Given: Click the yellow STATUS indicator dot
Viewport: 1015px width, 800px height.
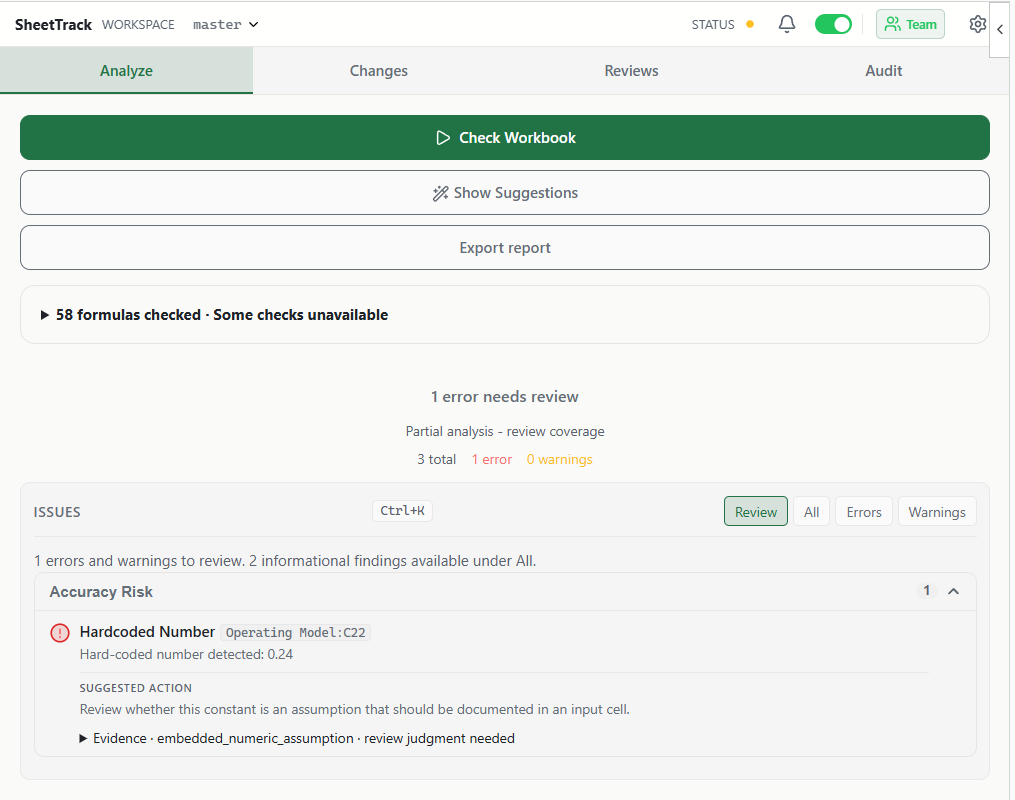Looking at the screenshot, I should click(750, 25).
